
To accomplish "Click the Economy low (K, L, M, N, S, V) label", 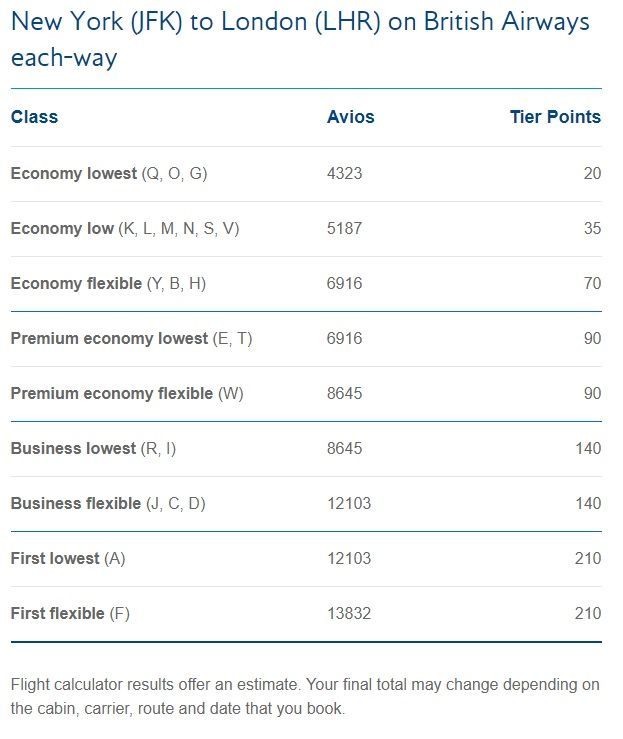I will click(124, 228).
